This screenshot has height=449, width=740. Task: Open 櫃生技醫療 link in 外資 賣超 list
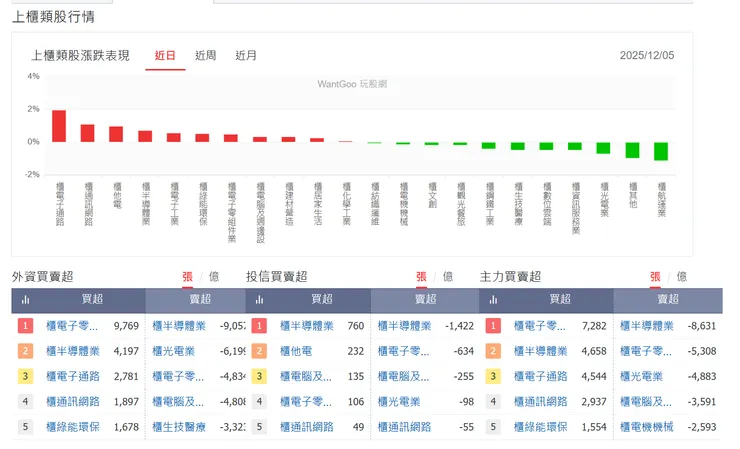pyautogui.click(x=179, y=427)
